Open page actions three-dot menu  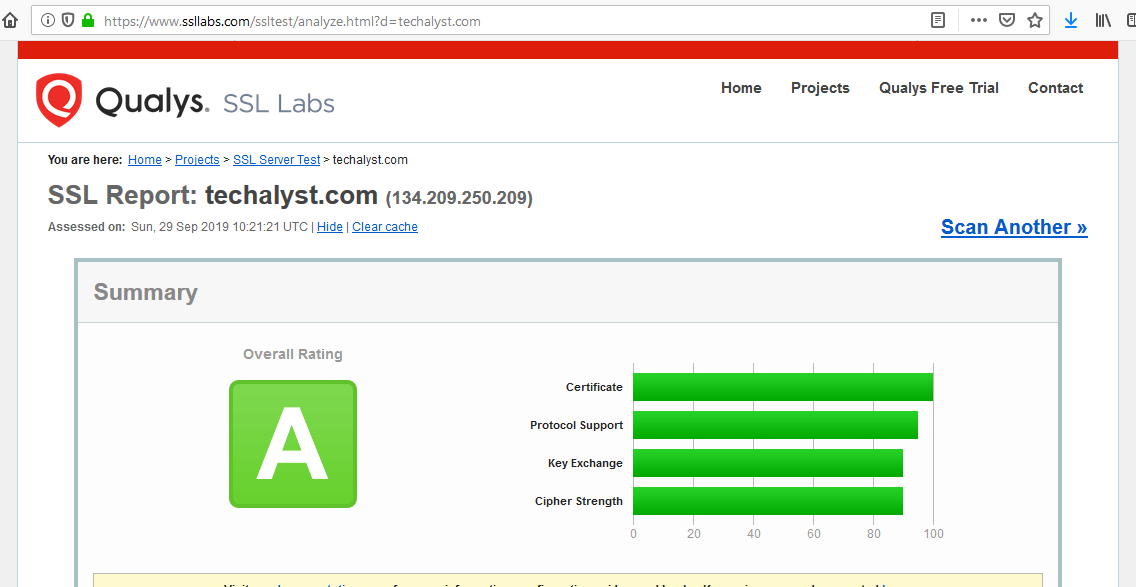pyautogui.click(x=979, y=20)
